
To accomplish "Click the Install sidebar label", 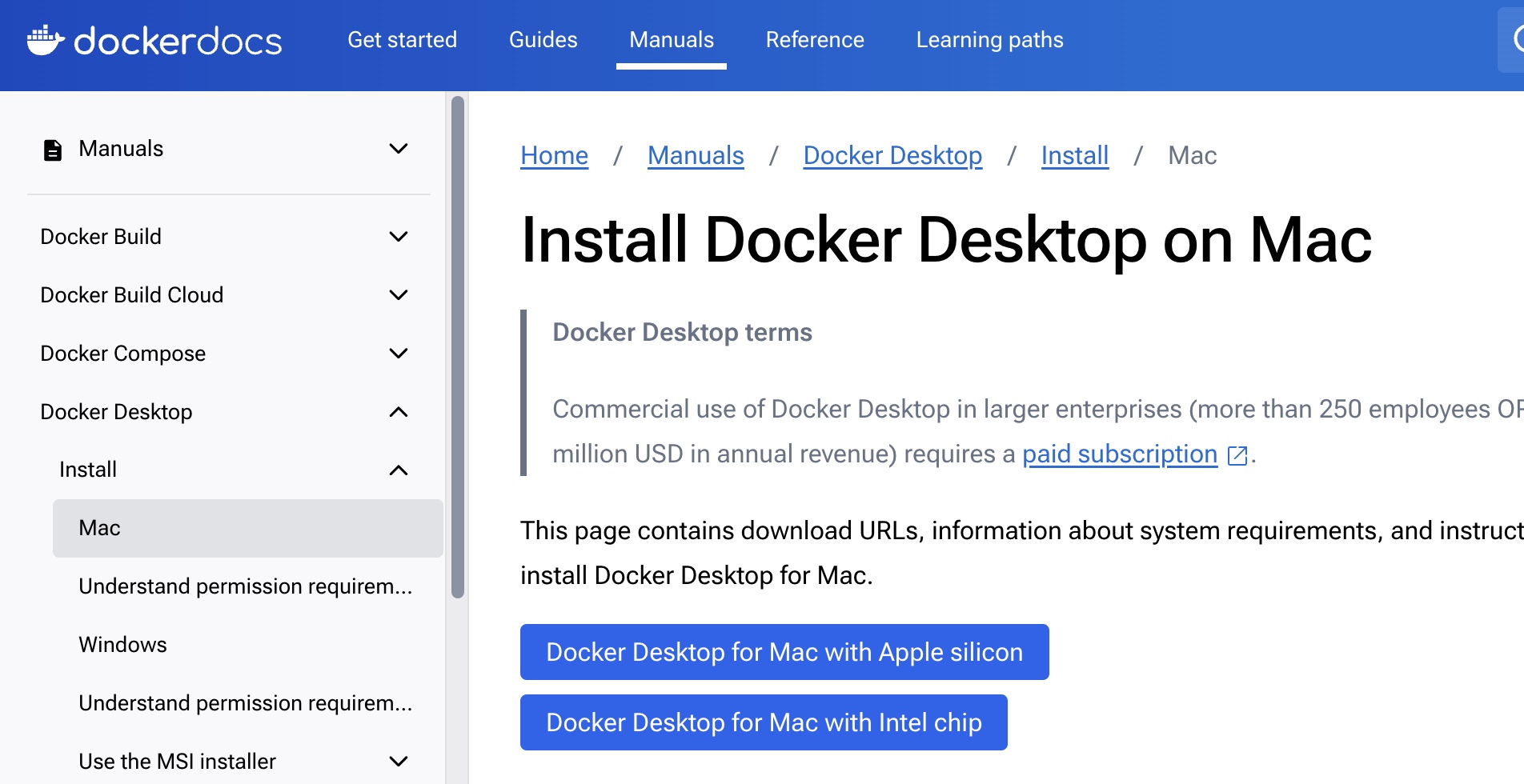I will tap(88, 470).
